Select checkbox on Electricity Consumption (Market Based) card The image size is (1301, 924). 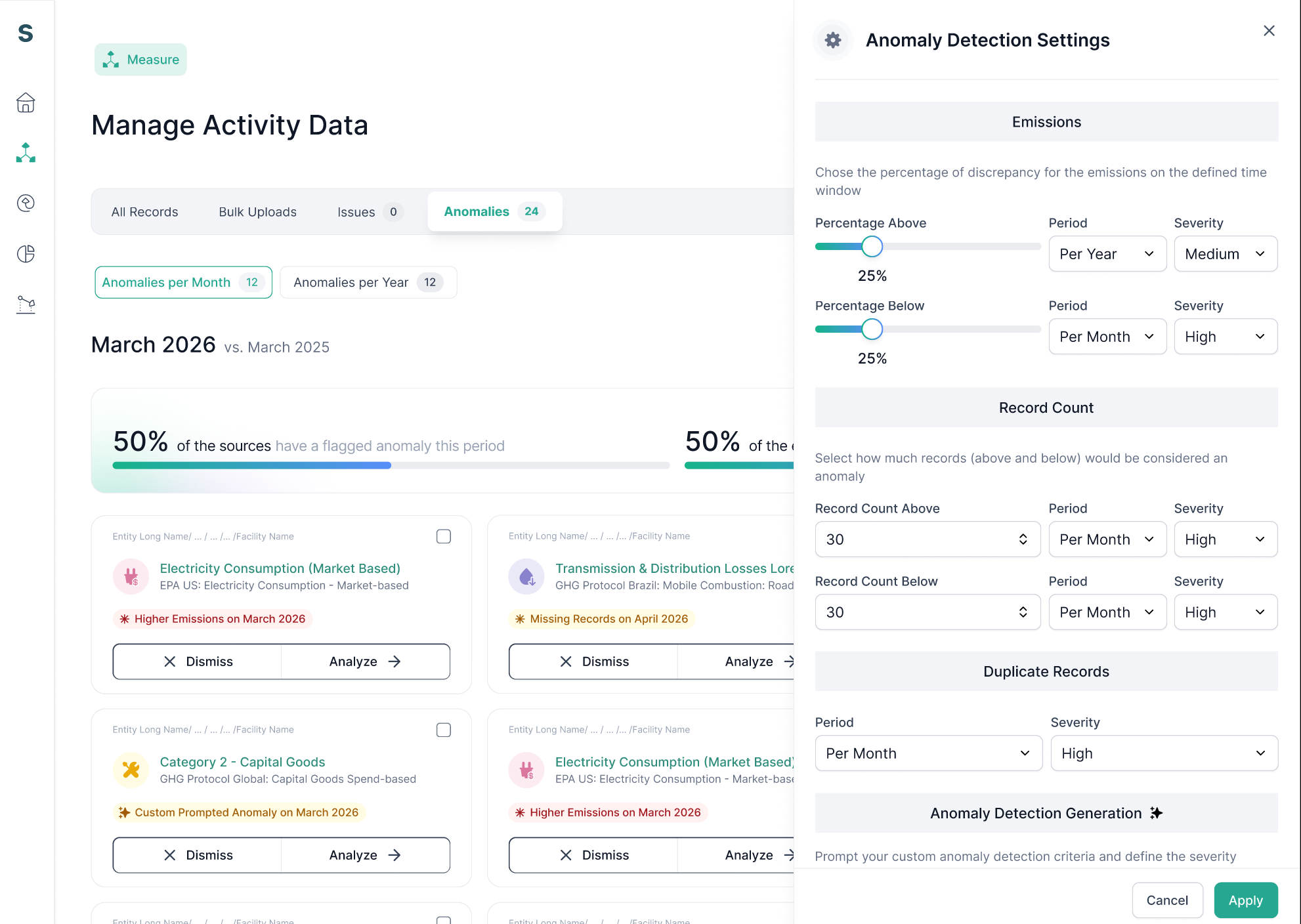[x=444, y=536]
